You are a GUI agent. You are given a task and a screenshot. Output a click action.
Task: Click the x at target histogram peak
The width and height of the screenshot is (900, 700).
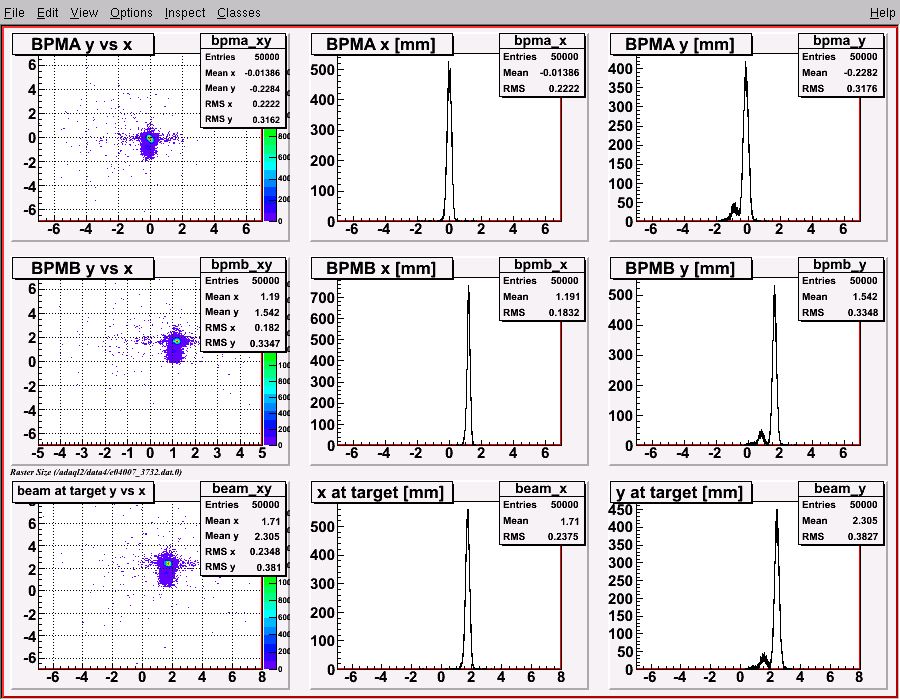coord(468,512)
